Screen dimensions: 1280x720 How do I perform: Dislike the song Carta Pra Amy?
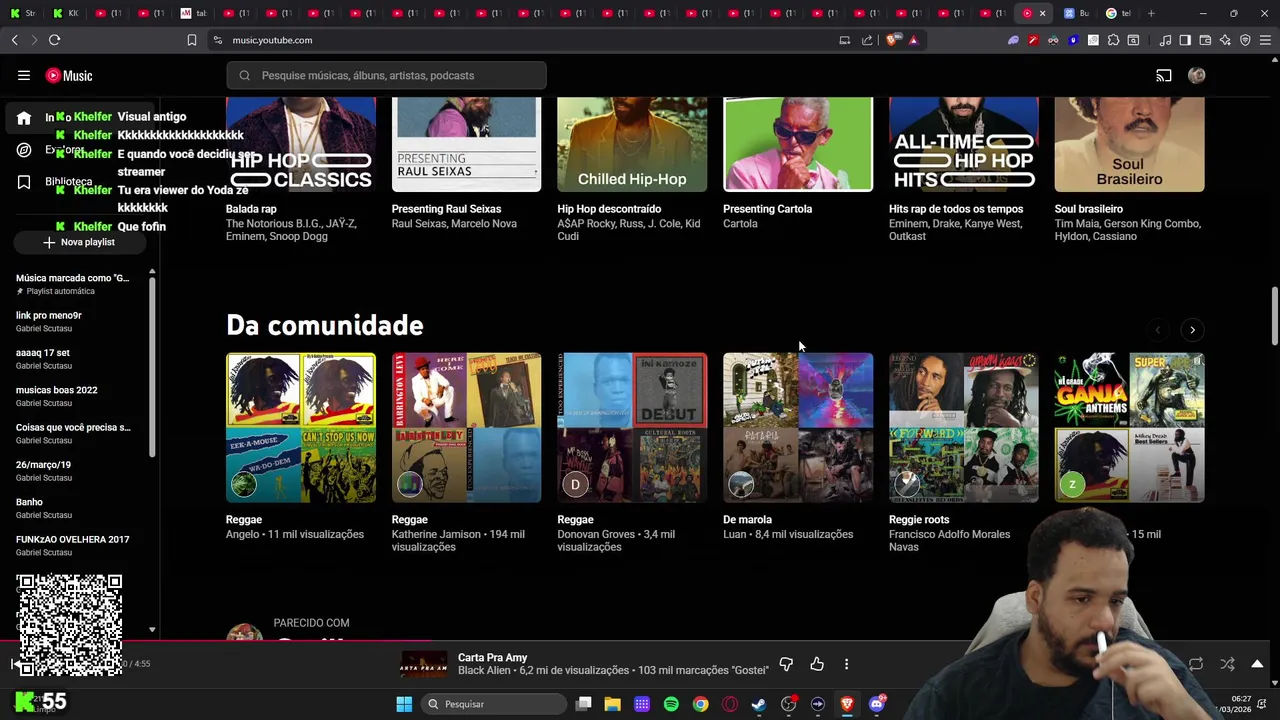point(786,664)
